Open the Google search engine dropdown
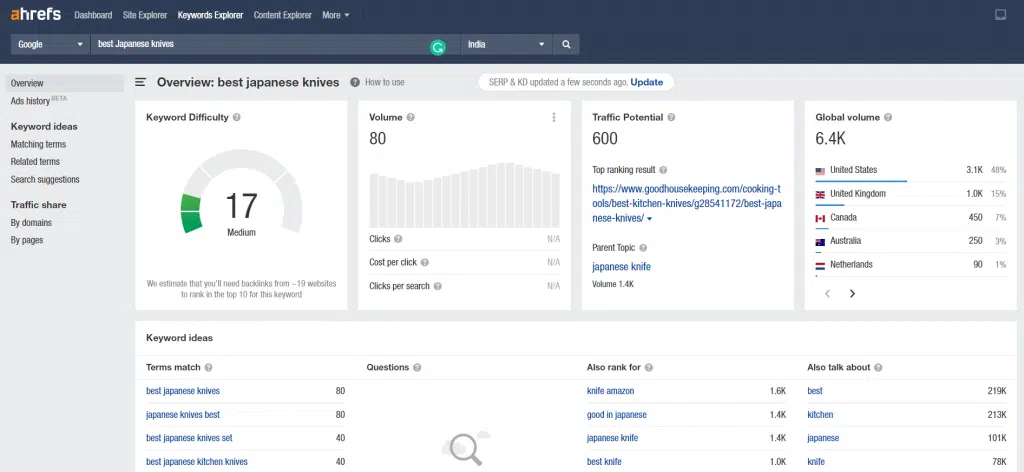 click(x=50, y=44)
